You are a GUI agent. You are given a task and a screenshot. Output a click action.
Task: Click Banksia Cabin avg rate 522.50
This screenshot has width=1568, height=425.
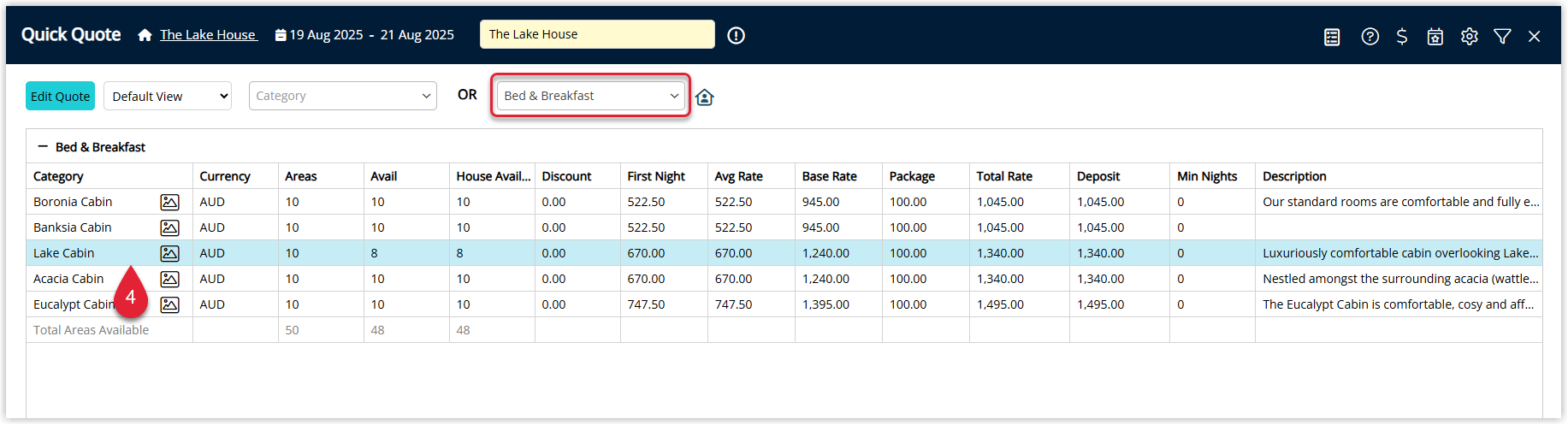(733, 227)
